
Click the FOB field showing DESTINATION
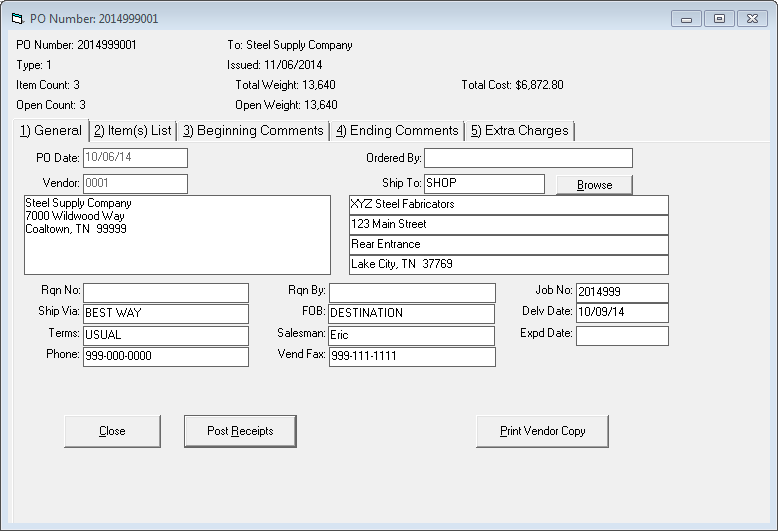point(411,313)
